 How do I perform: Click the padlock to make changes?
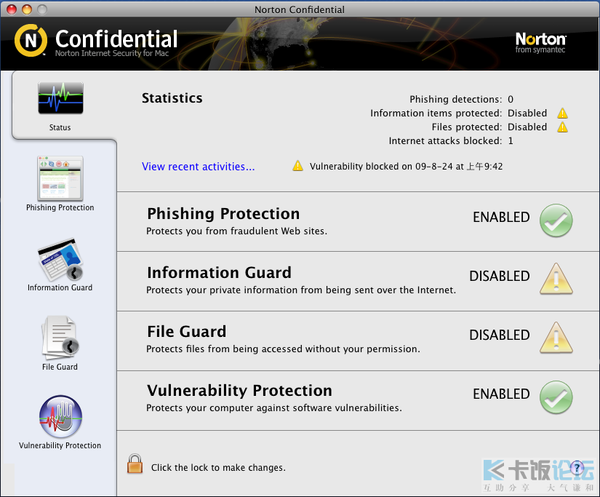point(135,464)
